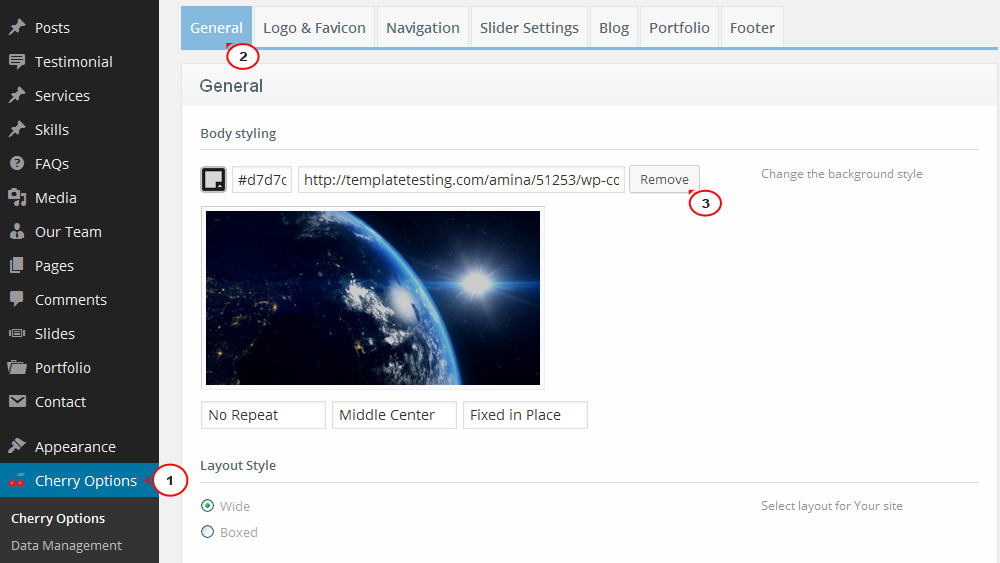Click the Comments bubble icon

(x=17, y=300)
